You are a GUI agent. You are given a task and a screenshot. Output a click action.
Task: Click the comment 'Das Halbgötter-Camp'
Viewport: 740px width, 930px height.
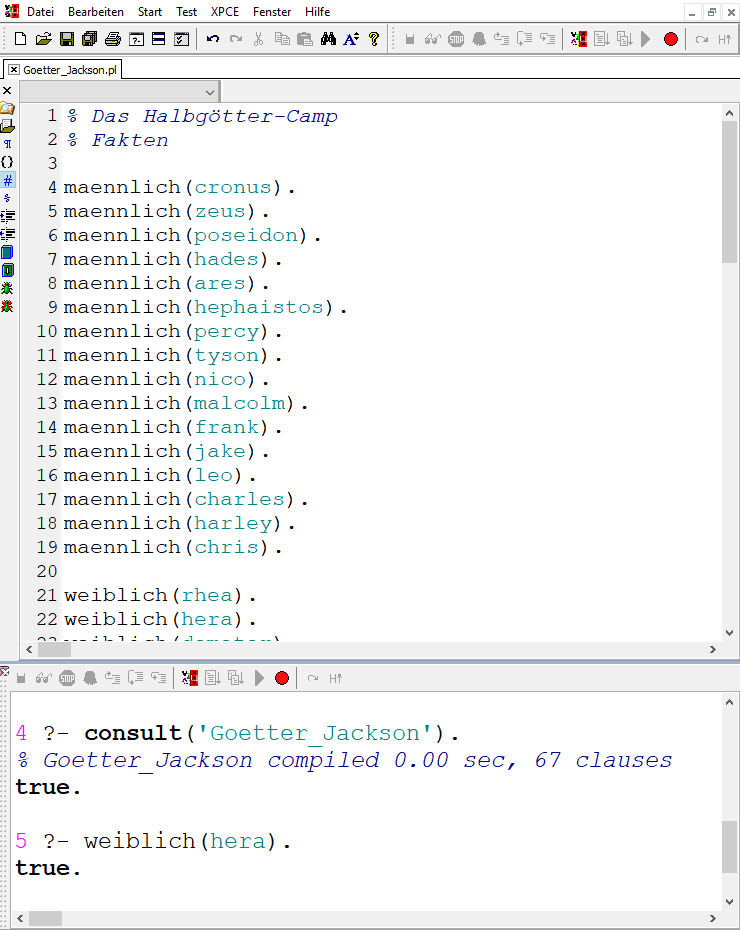[x=214, y=116]
